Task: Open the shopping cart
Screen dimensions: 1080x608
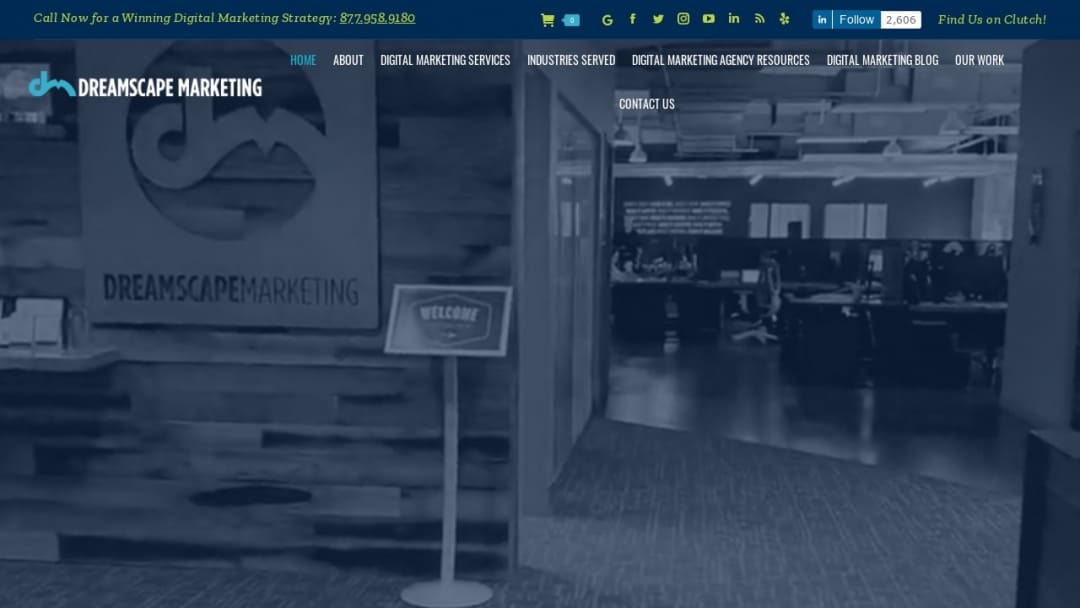Action: click(x=548, y=18)
